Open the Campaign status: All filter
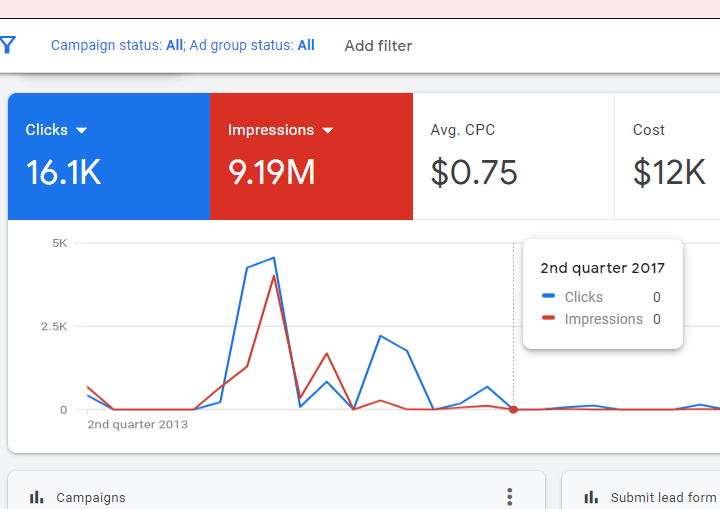 (117, 45)
